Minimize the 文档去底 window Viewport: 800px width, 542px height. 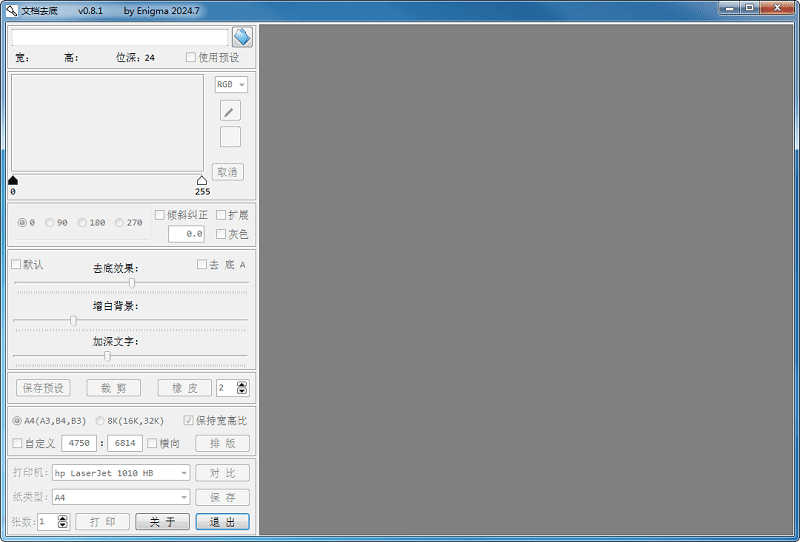pos(729,8)
